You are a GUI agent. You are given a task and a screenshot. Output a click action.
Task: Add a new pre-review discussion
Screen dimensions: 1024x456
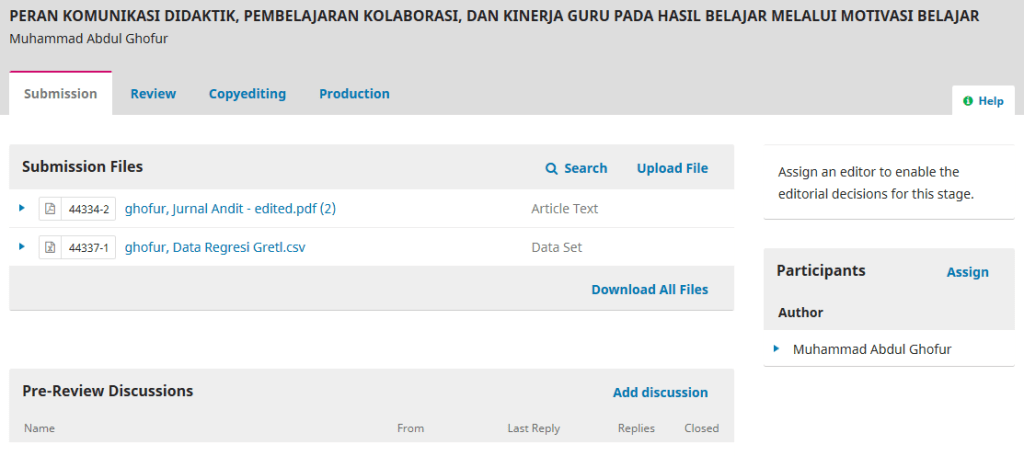tap(660, 393)
